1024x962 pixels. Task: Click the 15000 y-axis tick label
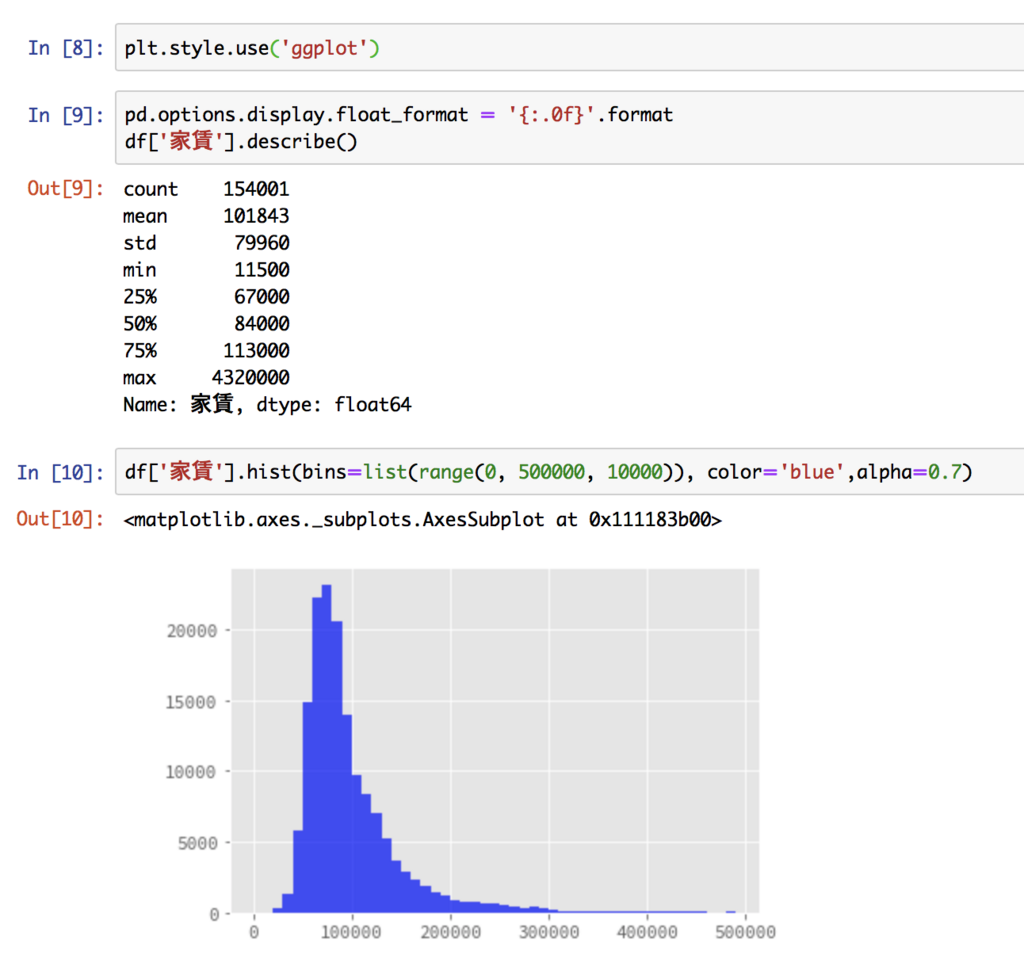click(191, 702)
